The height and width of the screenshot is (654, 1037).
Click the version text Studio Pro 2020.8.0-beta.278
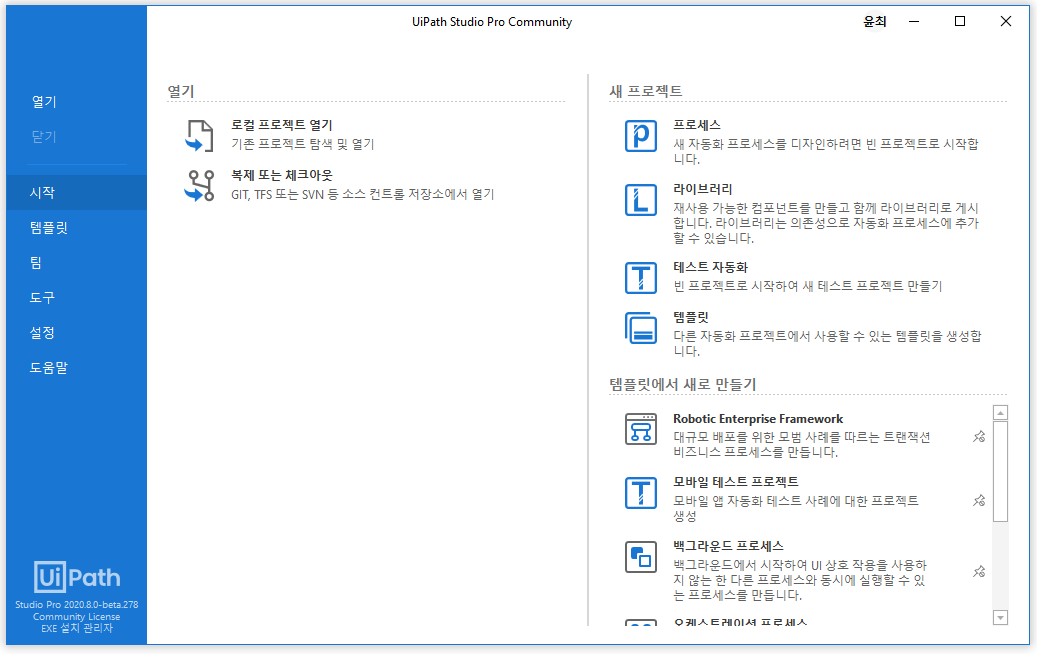click(77, 604)
